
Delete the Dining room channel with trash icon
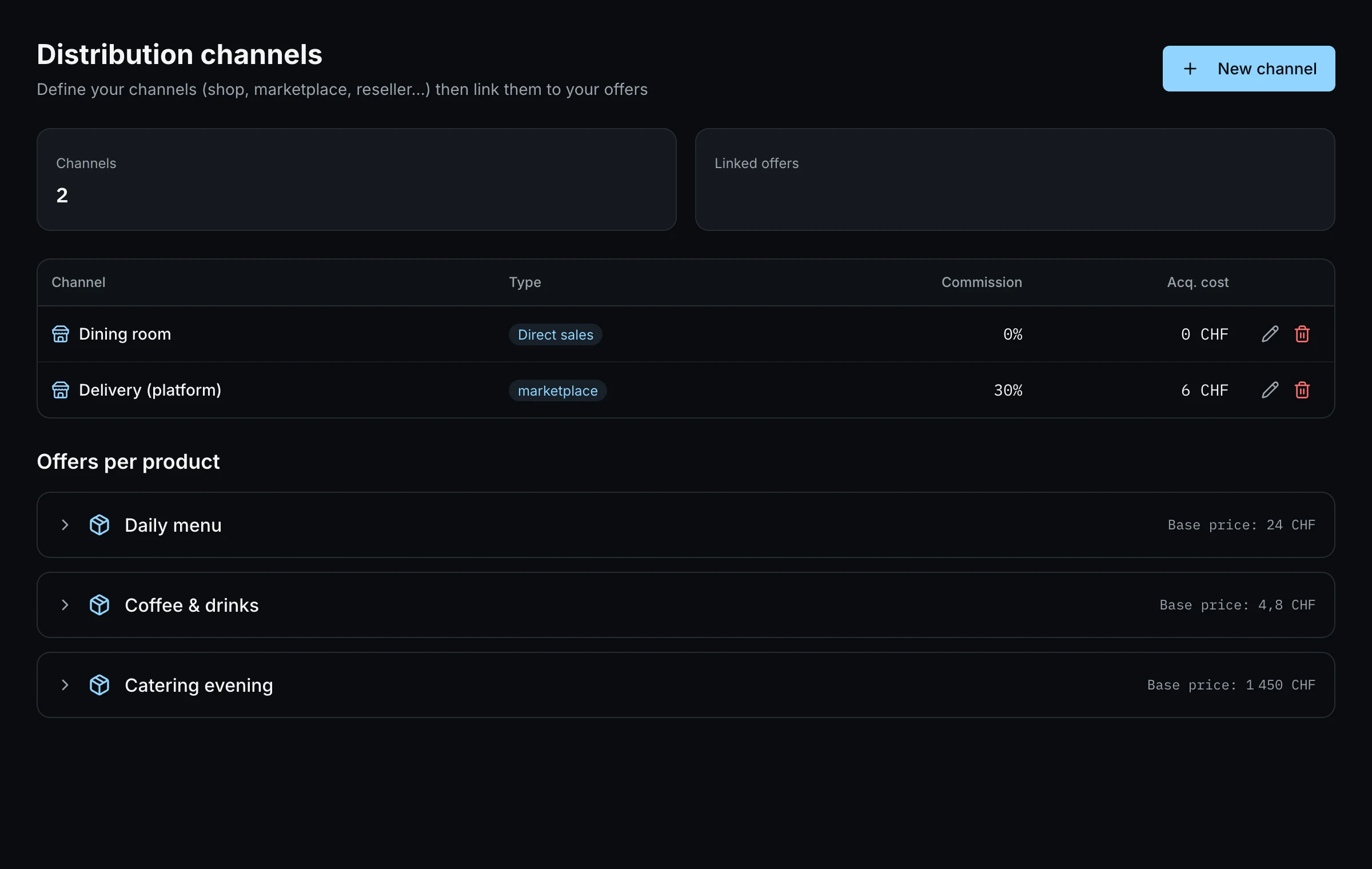pos(1302,334)
